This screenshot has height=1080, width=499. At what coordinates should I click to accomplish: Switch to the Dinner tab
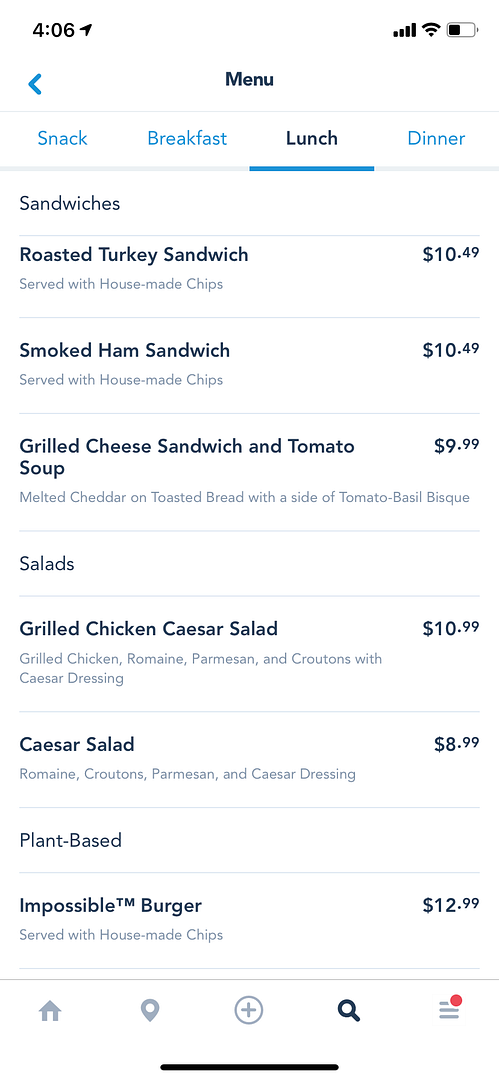click(436, 138)
